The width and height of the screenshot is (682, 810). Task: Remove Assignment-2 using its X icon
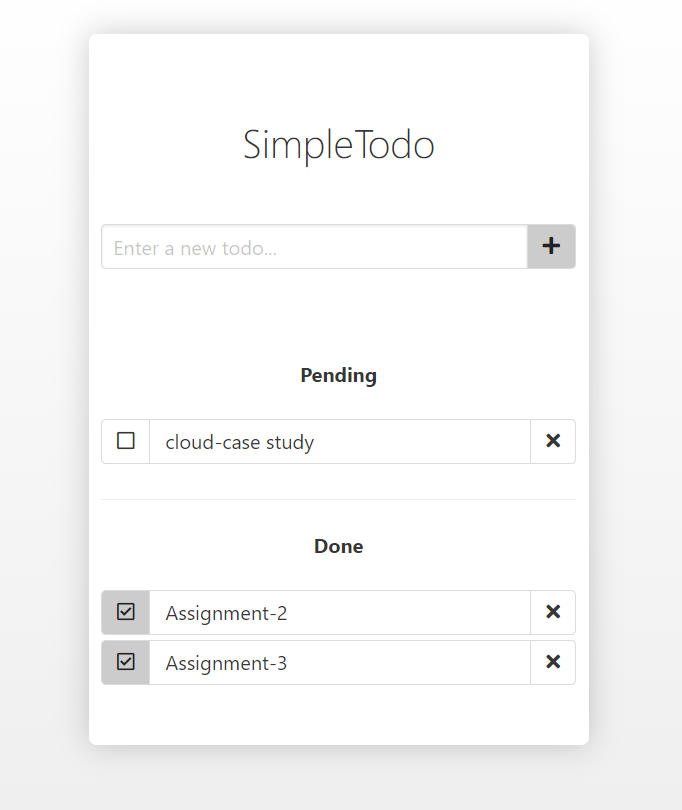[553, 612]
